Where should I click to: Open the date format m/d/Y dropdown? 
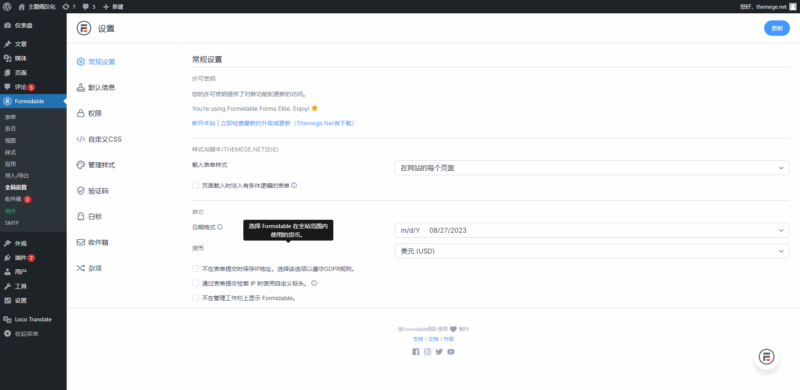click(x=592, y=230)
